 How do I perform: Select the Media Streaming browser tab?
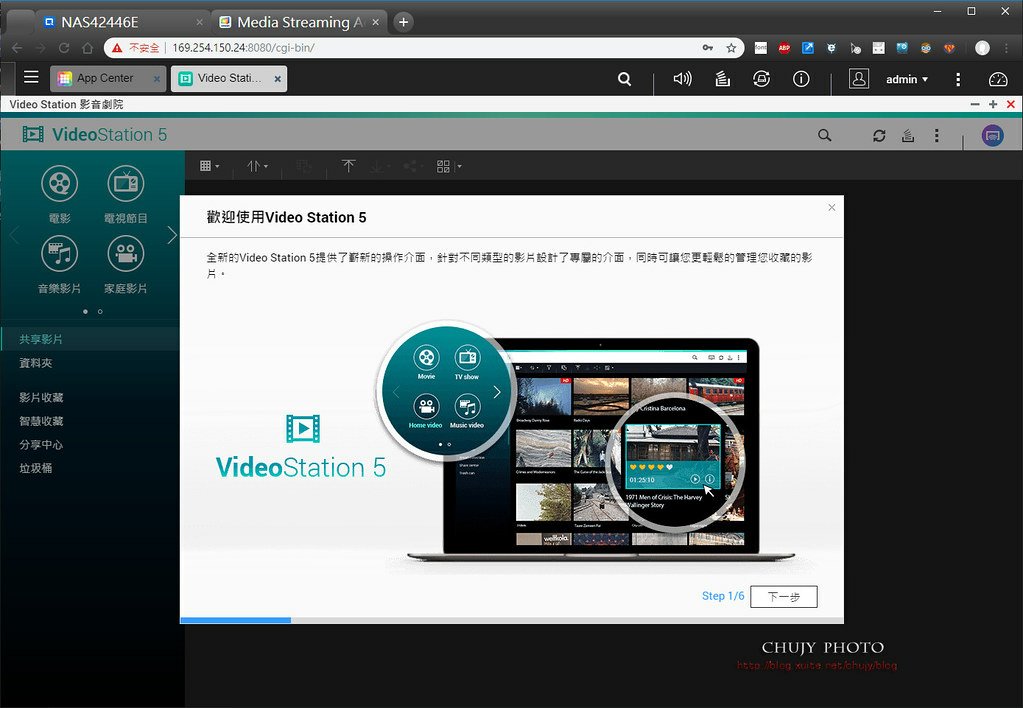pos(299,22)
